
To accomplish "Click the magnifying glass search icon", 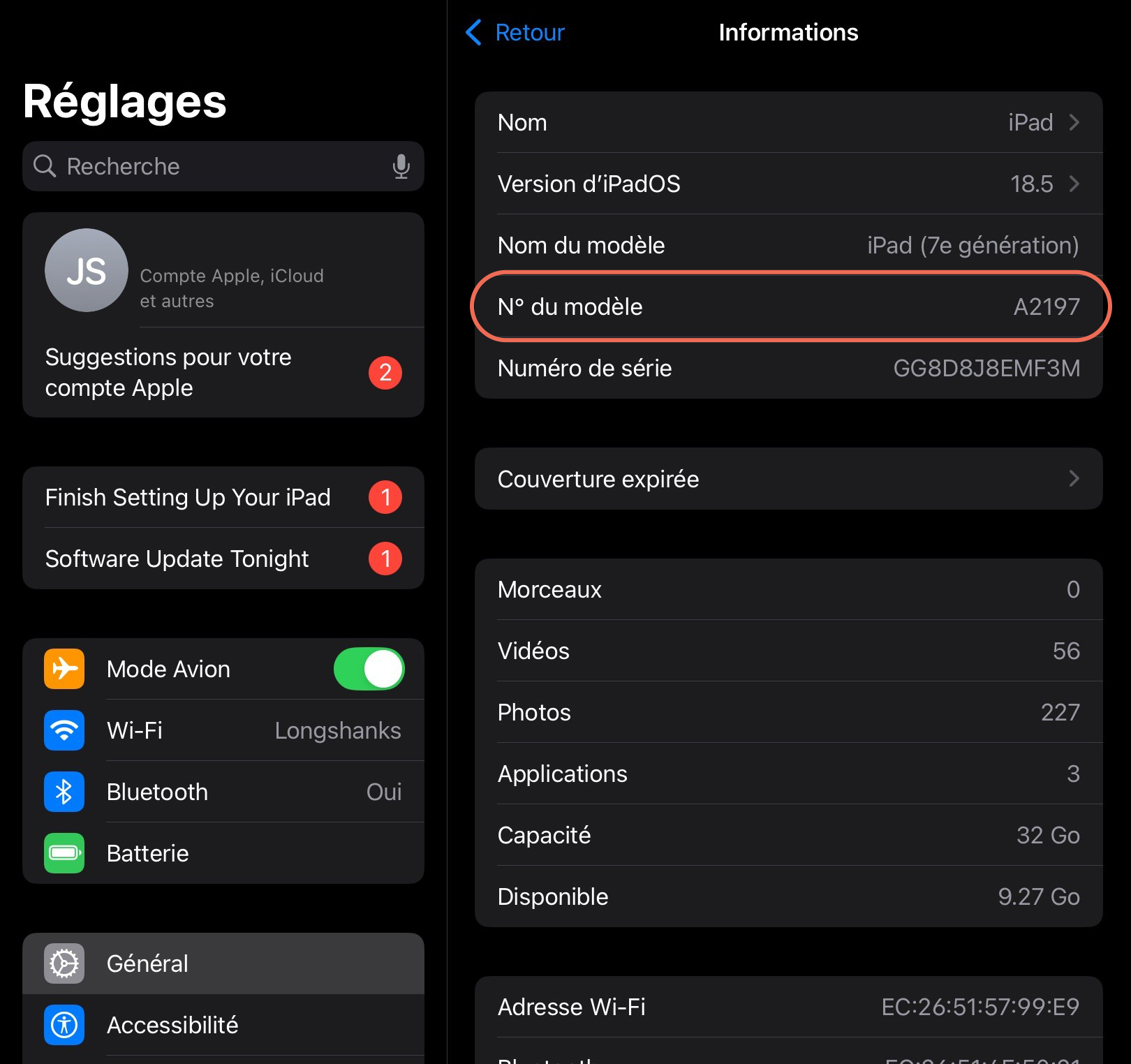I will click(x=45, y=166).
